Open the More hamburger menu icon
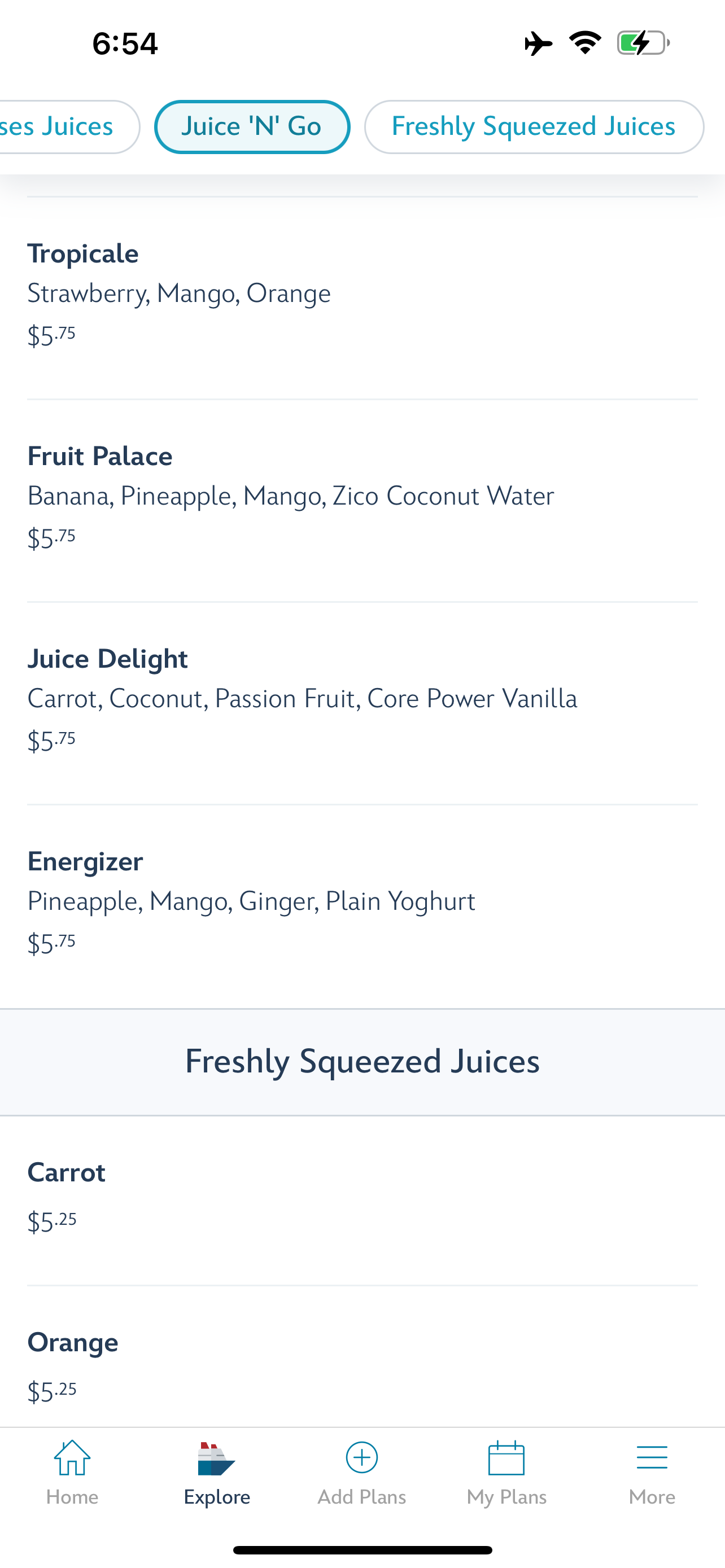Image resolution: width=725 pixels, height=1568 pixels. 652,1458
